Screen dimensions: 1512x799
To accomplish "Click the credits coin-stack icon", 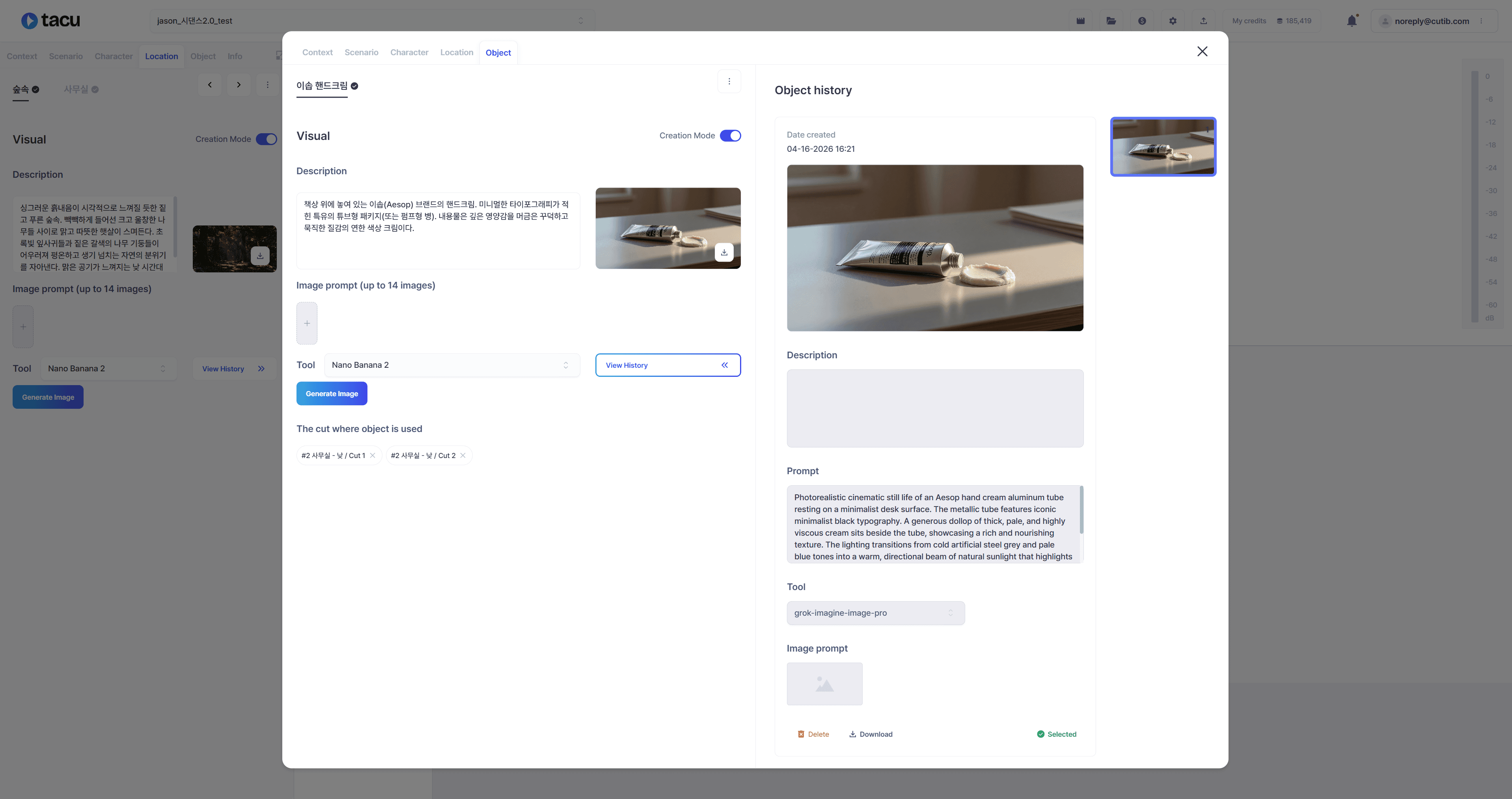I will 1279,21.
